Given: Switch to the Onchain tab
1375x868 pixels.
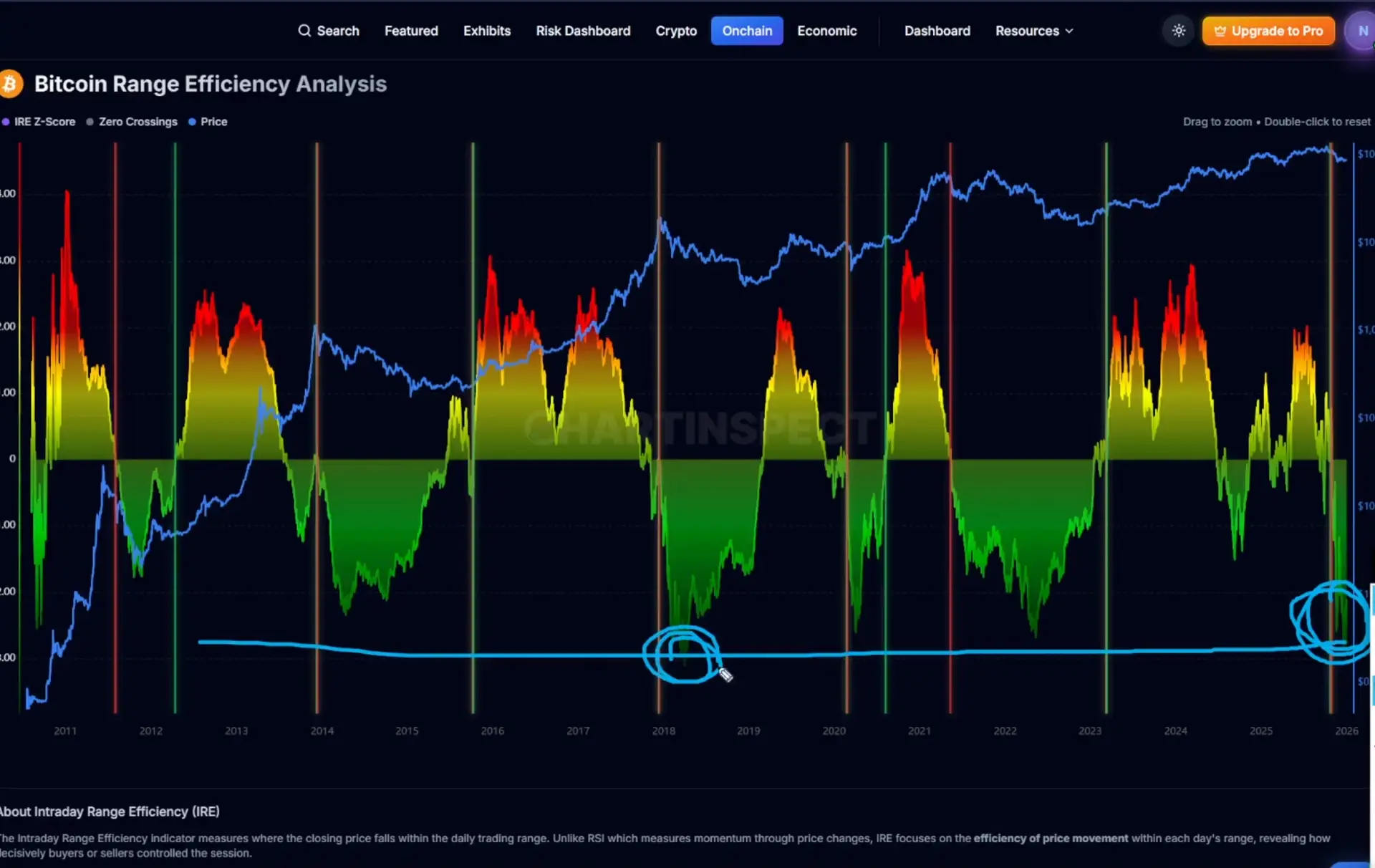Looking at the screenshot, I should (746, 31).
